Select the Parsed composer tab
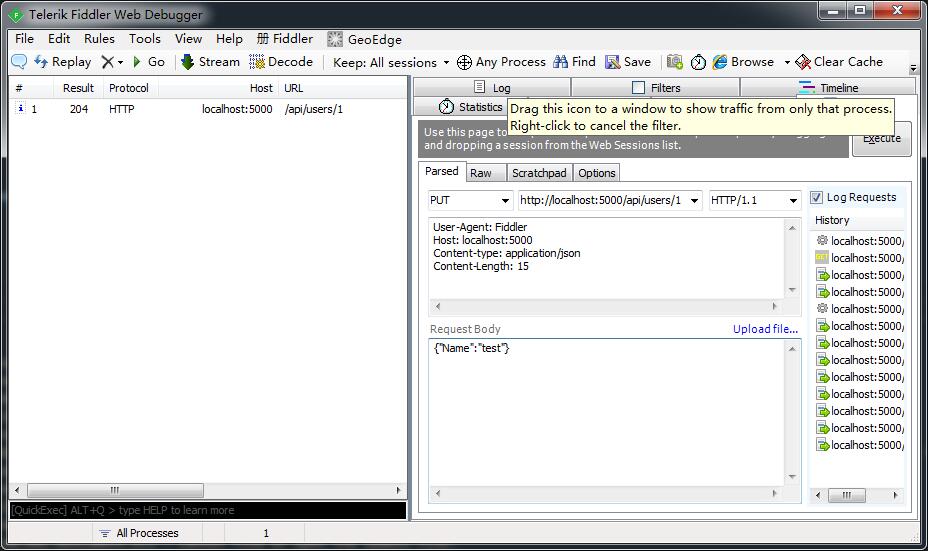Image resolution: width=928 pixels, height=551 pixels. pos(442,171)
